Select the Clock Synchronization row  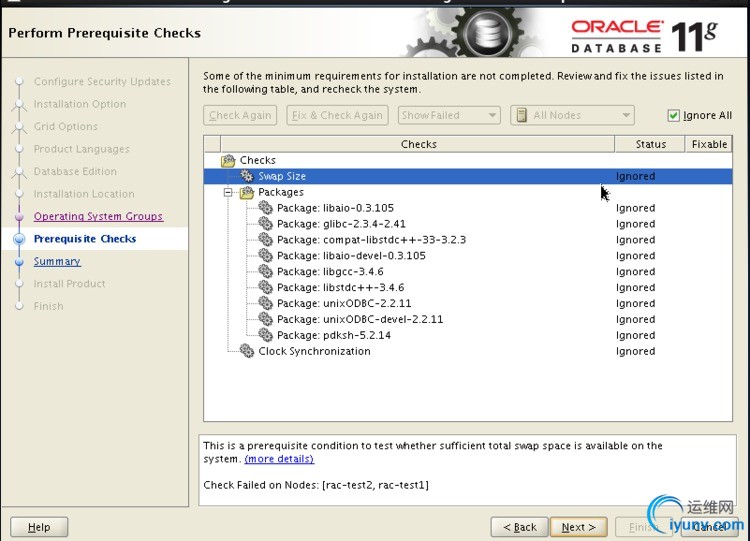[x=468, y=351]
